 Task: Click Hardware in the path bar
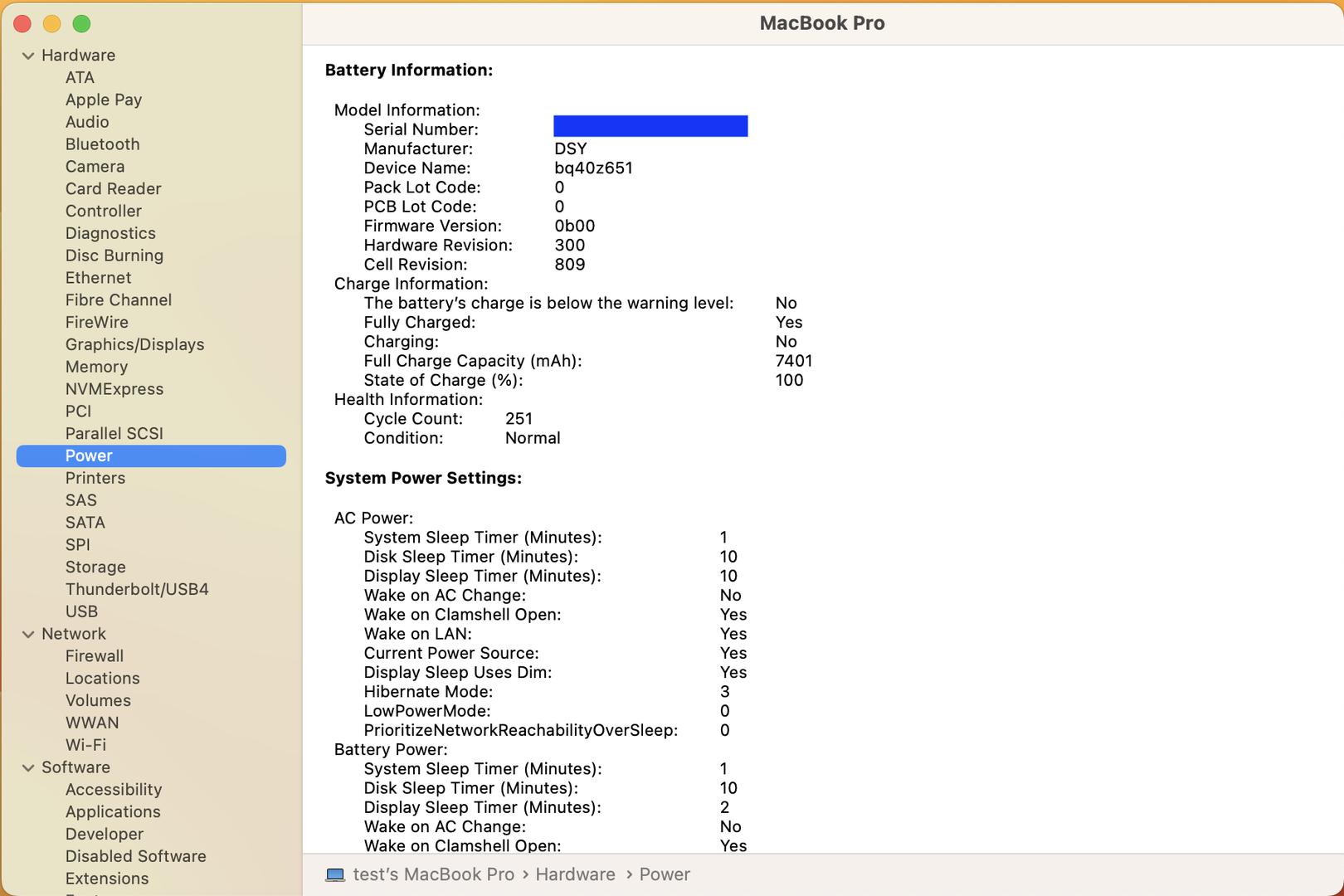pyautogui.click(x=575, y=874)
